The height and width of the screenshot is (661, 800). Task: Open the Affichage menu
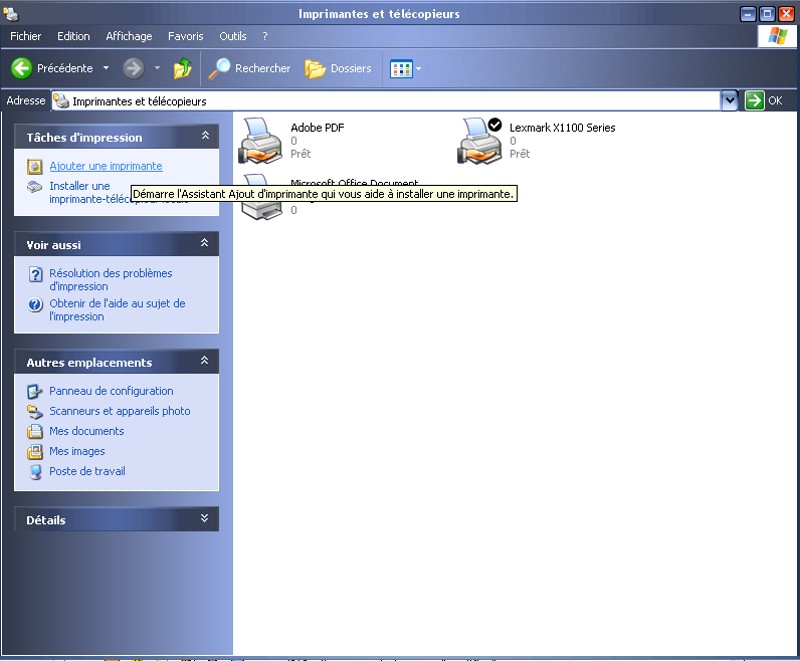pos(129,36)
